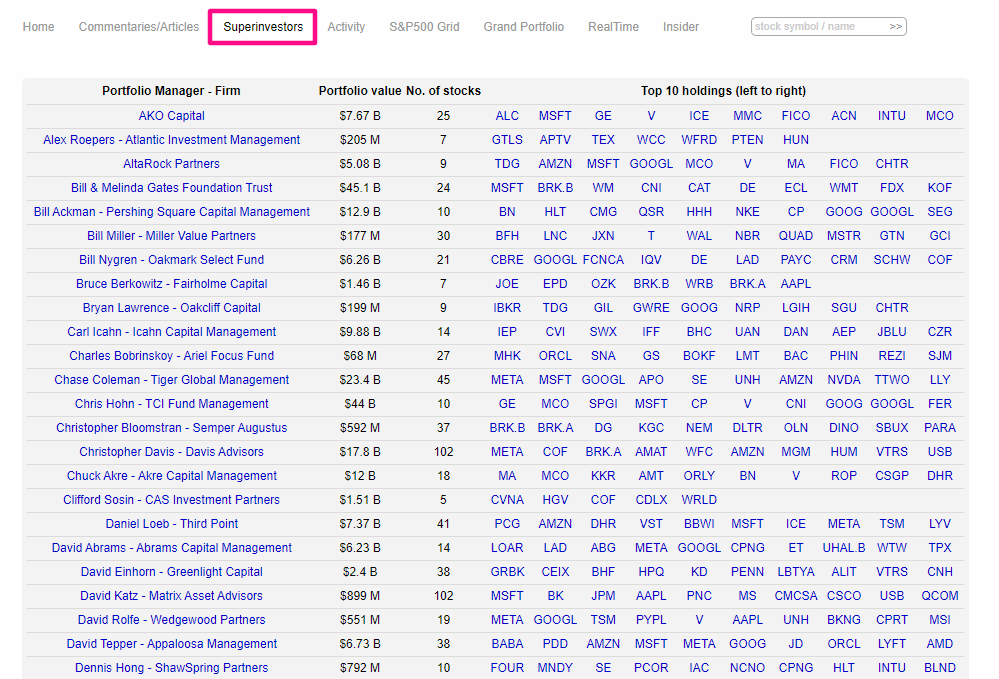Open Bruce Berkowitz - Fairholme Capital
This screenshot has width=999, height=679.
click(171, 283)
